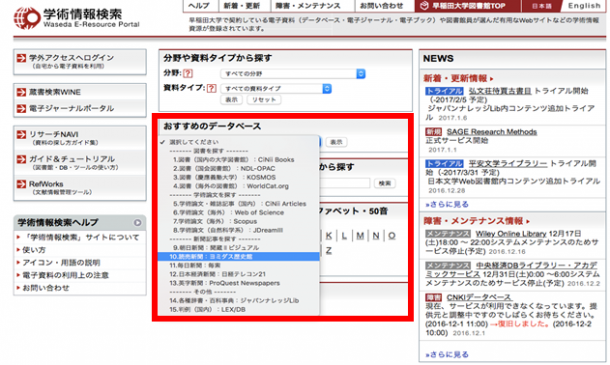Open the すべての資料タイプ dropdown
Screen dimensions: 610x365
coord(276,89)
